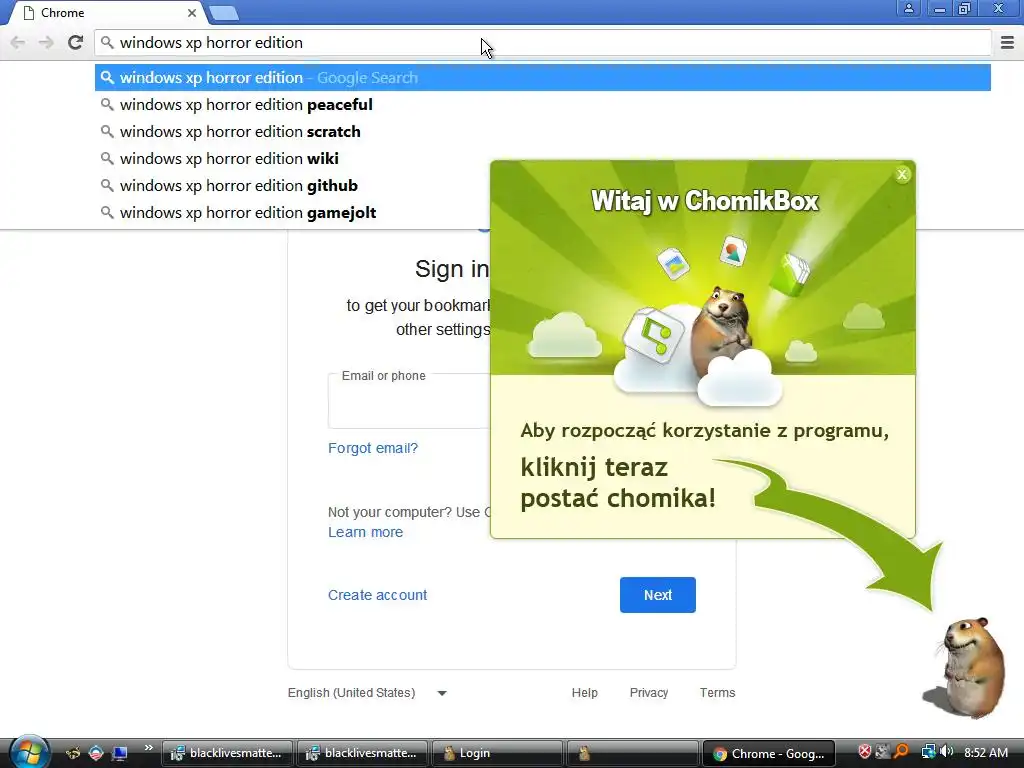Reload the page with the refresh icon
This screenshot has height=768, width=1024.
(75, 42)
